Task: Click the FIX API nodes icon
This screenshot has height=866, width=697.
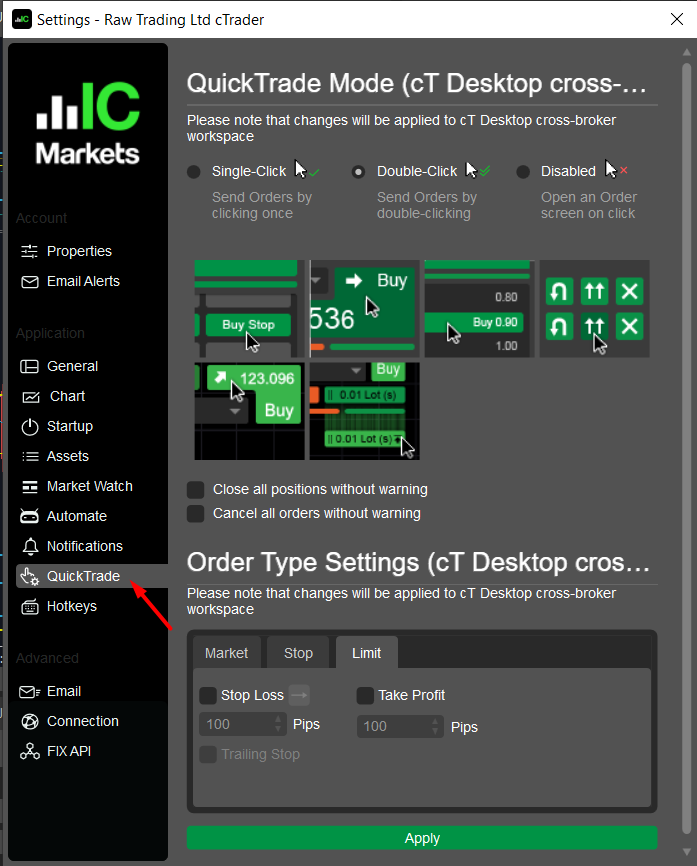Action: coord(30,751)
